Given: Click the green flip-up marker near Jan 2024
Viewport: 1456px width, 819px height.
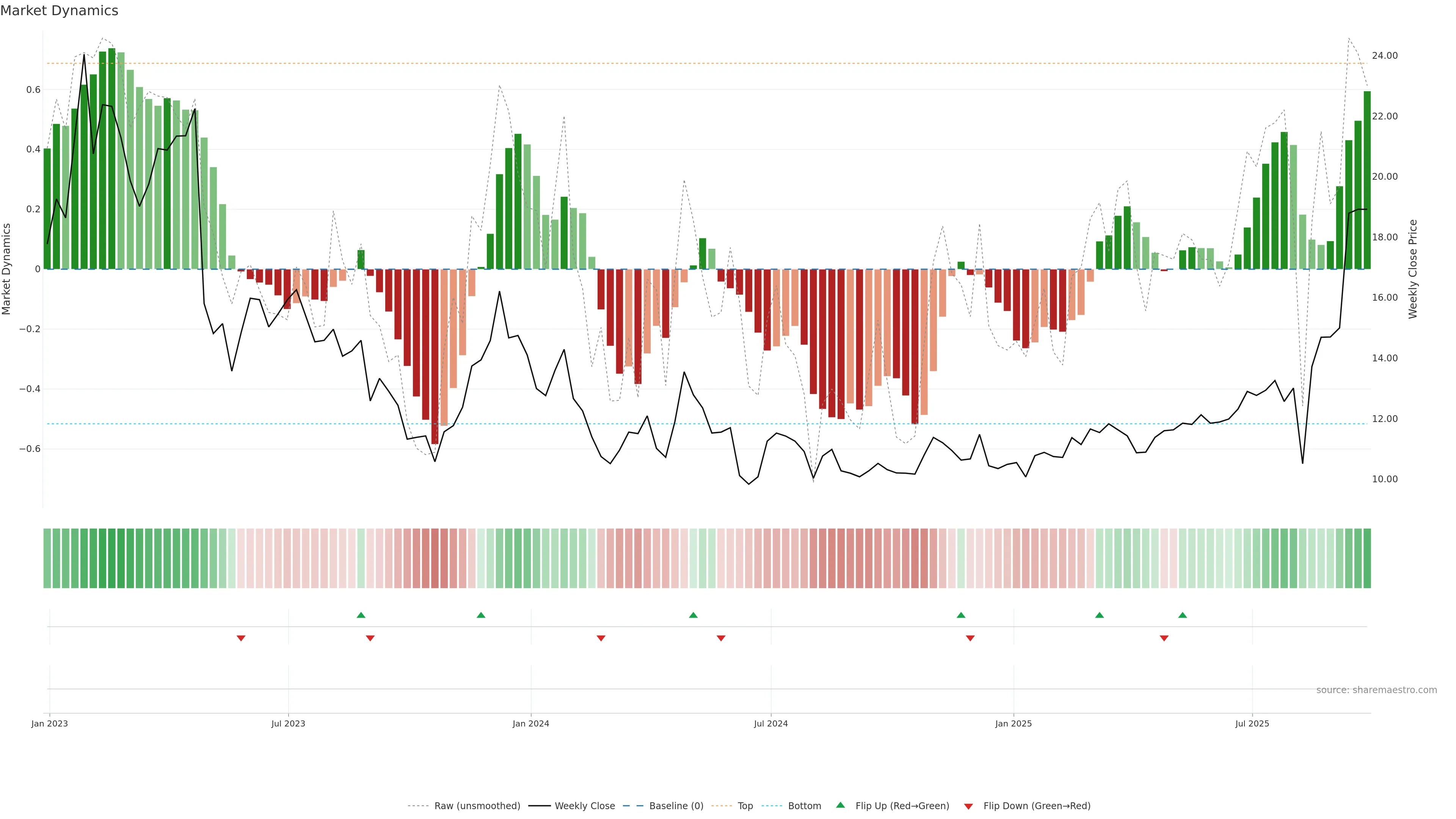Looking at the screenshot, I should click(x=481, y=615).
